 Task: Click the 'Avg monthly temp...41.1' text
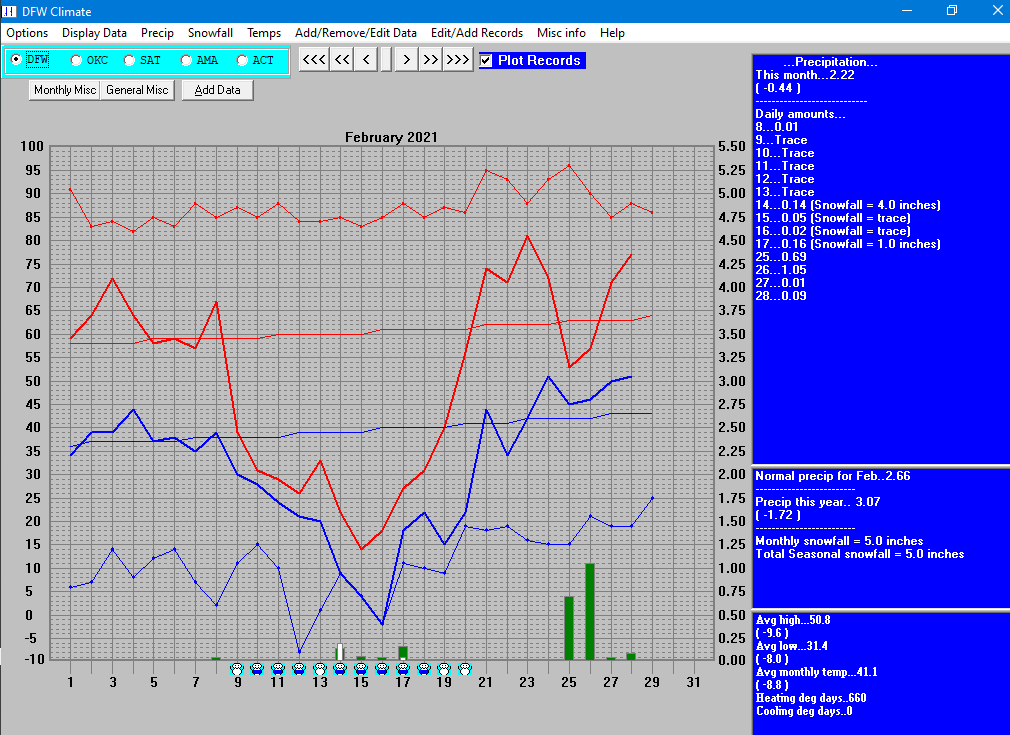pos(817,672)
